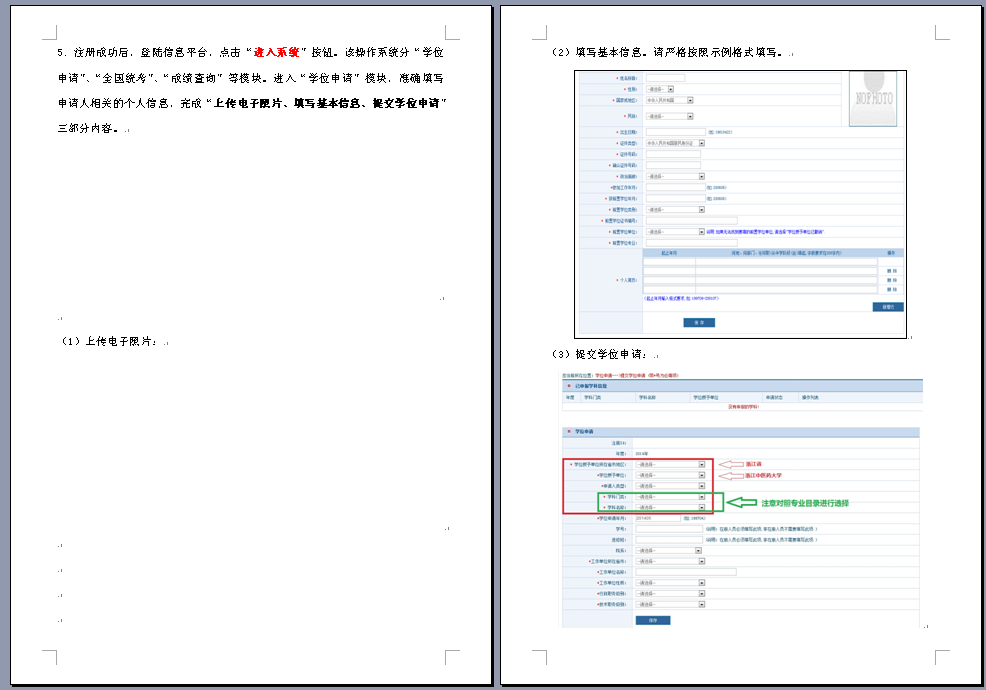The image size is (986, 690).
Task: Open the 国家或地区 dropdown
Action: 669,100
